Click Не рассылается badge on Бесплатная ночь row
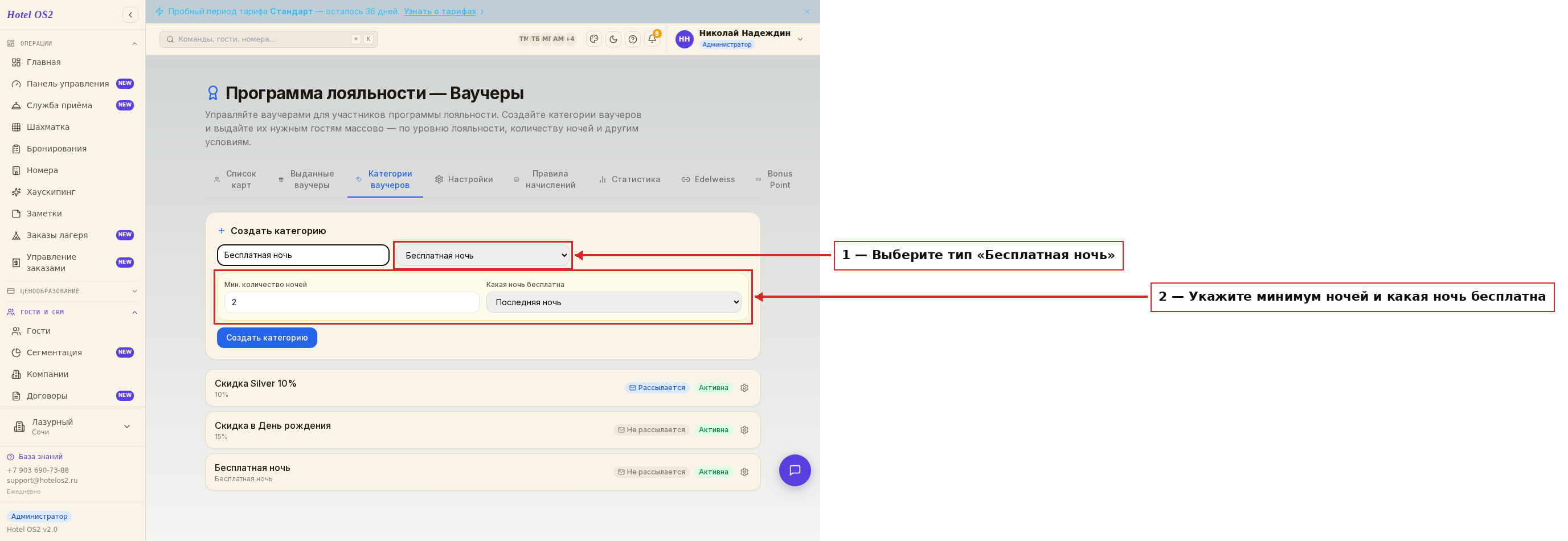The image size is (1568, 541). pyautogui.click(x=652, y=472)
